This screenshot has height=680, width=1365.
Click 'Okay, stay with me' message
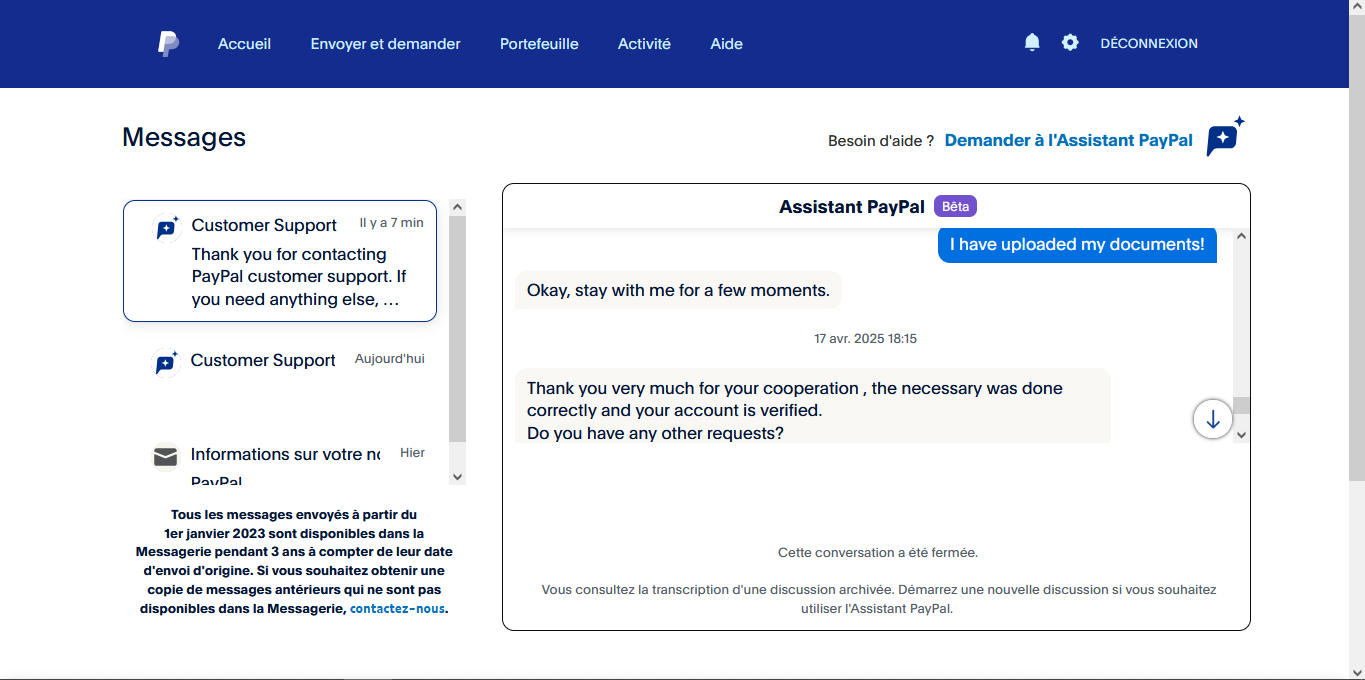click(678, 291)
